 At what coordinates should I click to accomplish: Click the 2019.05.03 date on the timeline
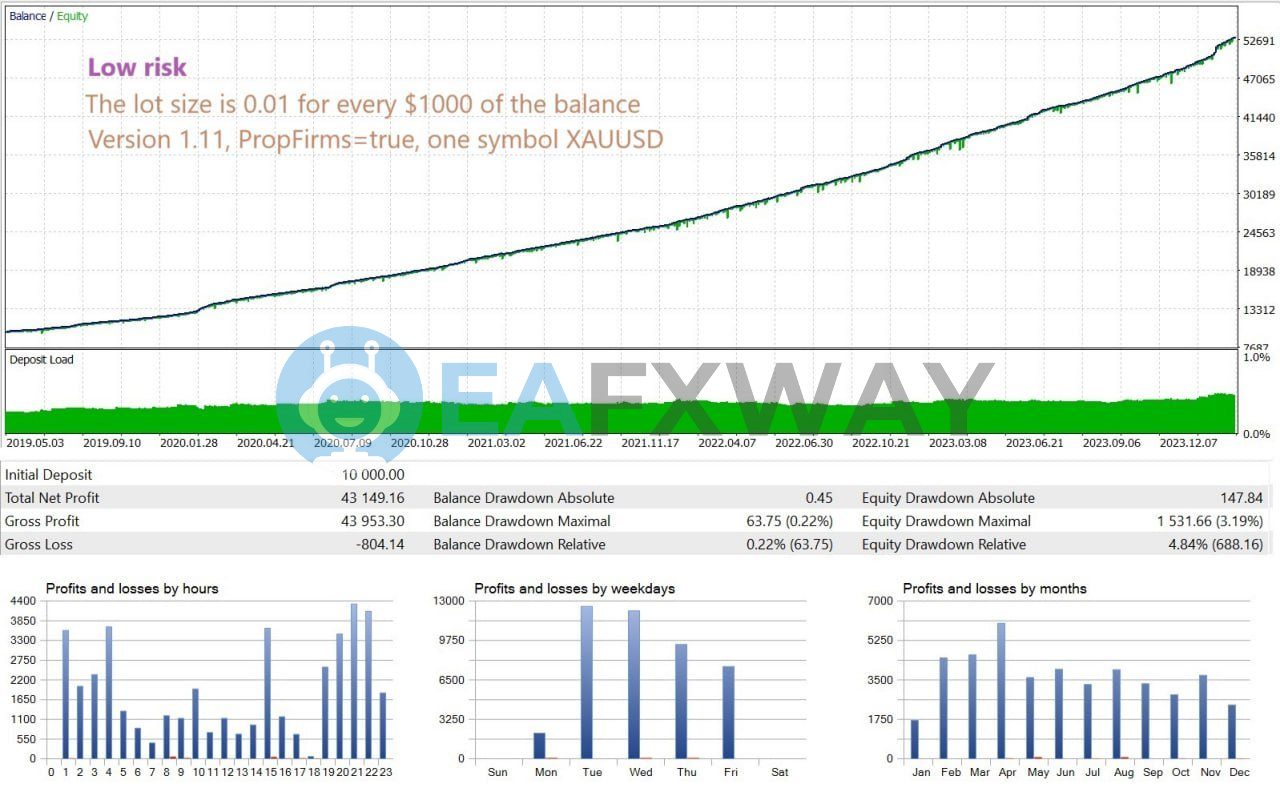(x=35, y=442)
